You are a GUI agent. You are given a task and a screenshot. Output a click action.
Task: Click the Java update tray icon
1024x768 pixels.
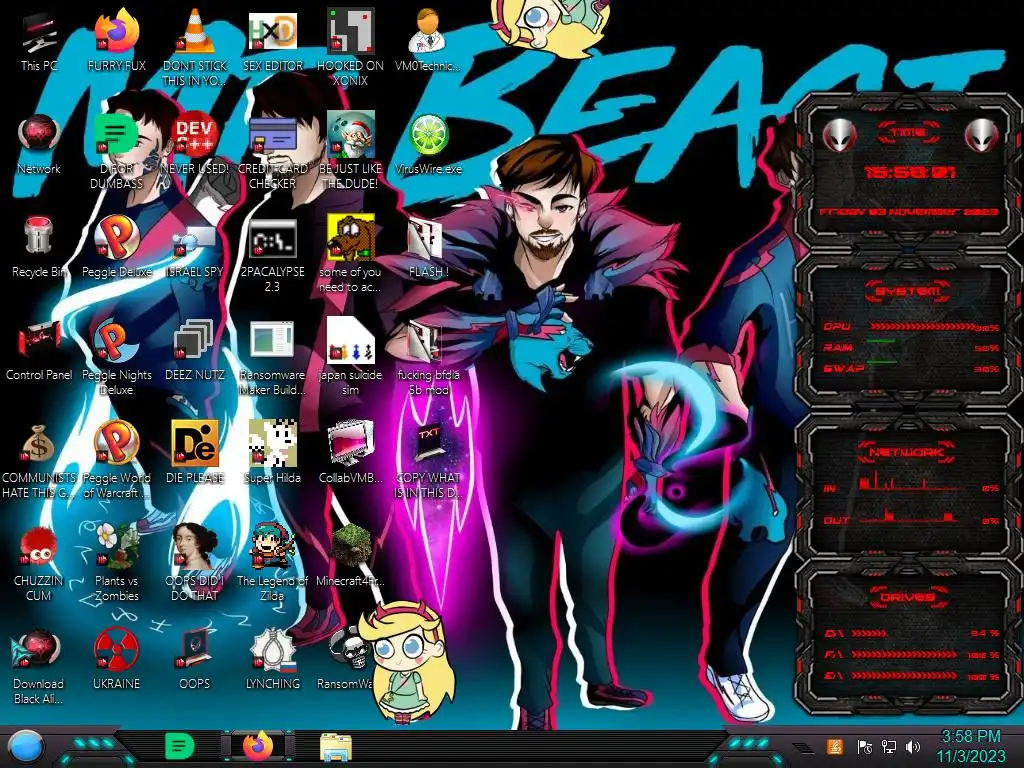[835, 746]
